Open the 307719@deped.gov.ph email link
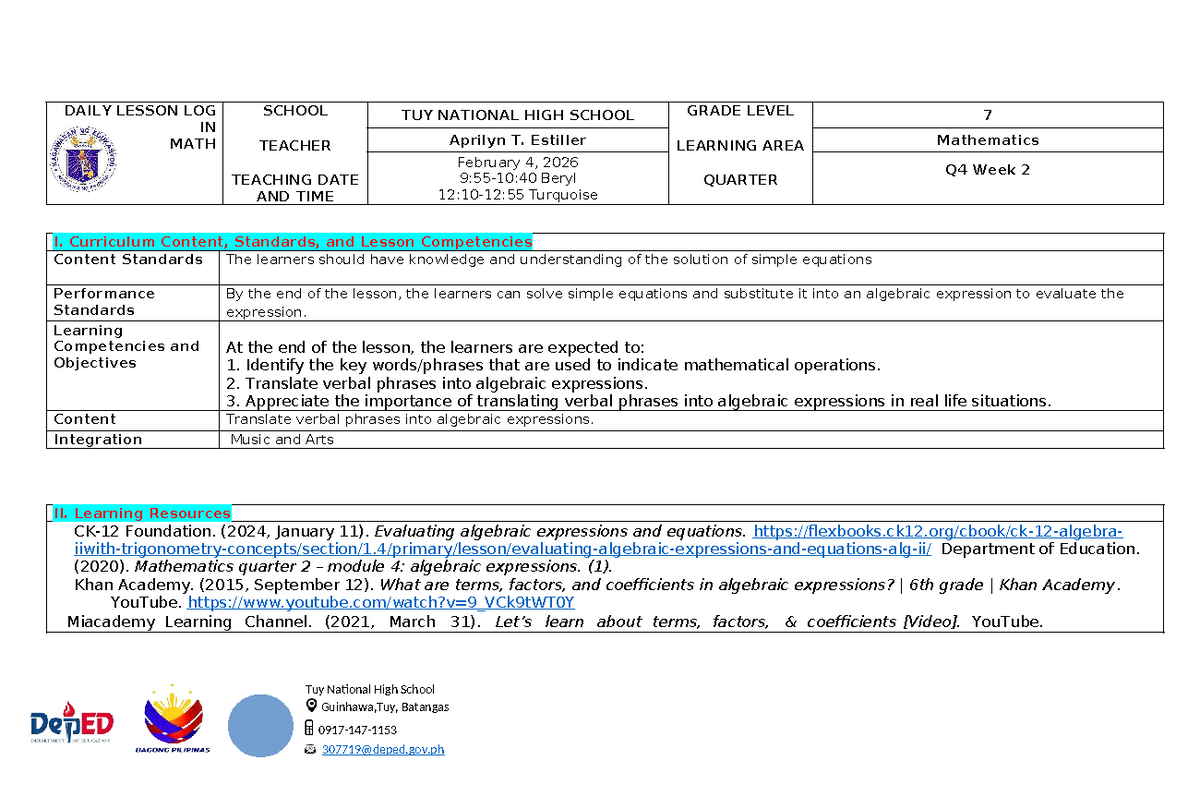The image size is (1200, 785). (383, 750)
